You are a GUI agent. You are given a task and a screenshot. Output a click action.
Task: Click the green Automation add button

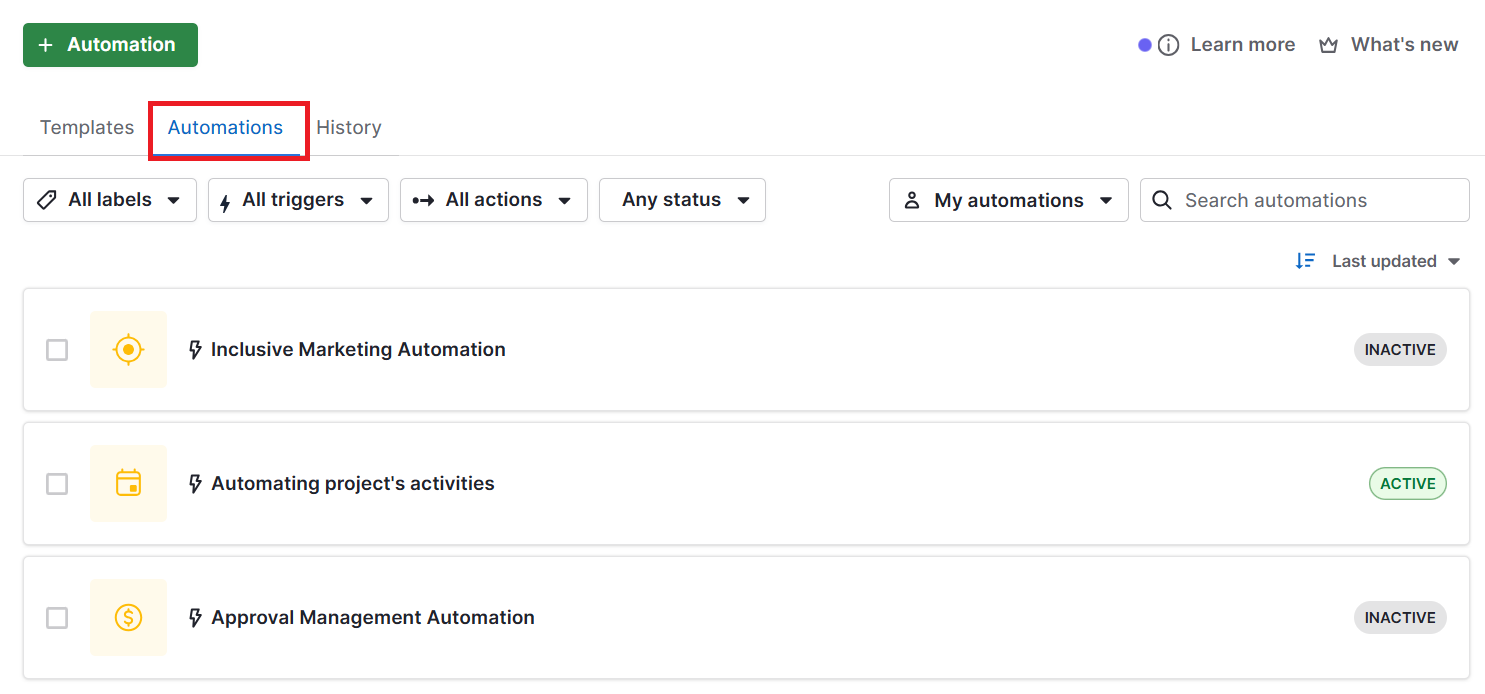(110, 45)
